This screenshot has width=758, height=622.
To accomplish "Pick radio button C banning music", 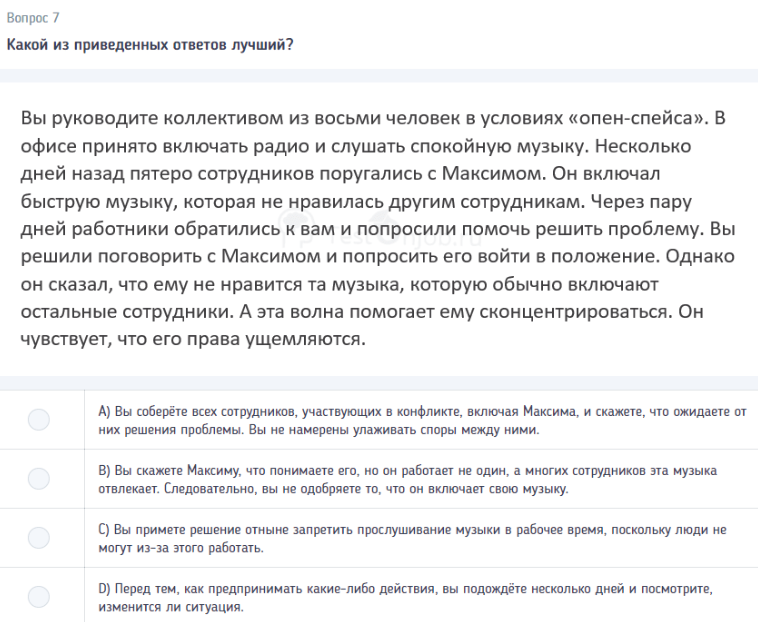I will (x=39, y=538).
